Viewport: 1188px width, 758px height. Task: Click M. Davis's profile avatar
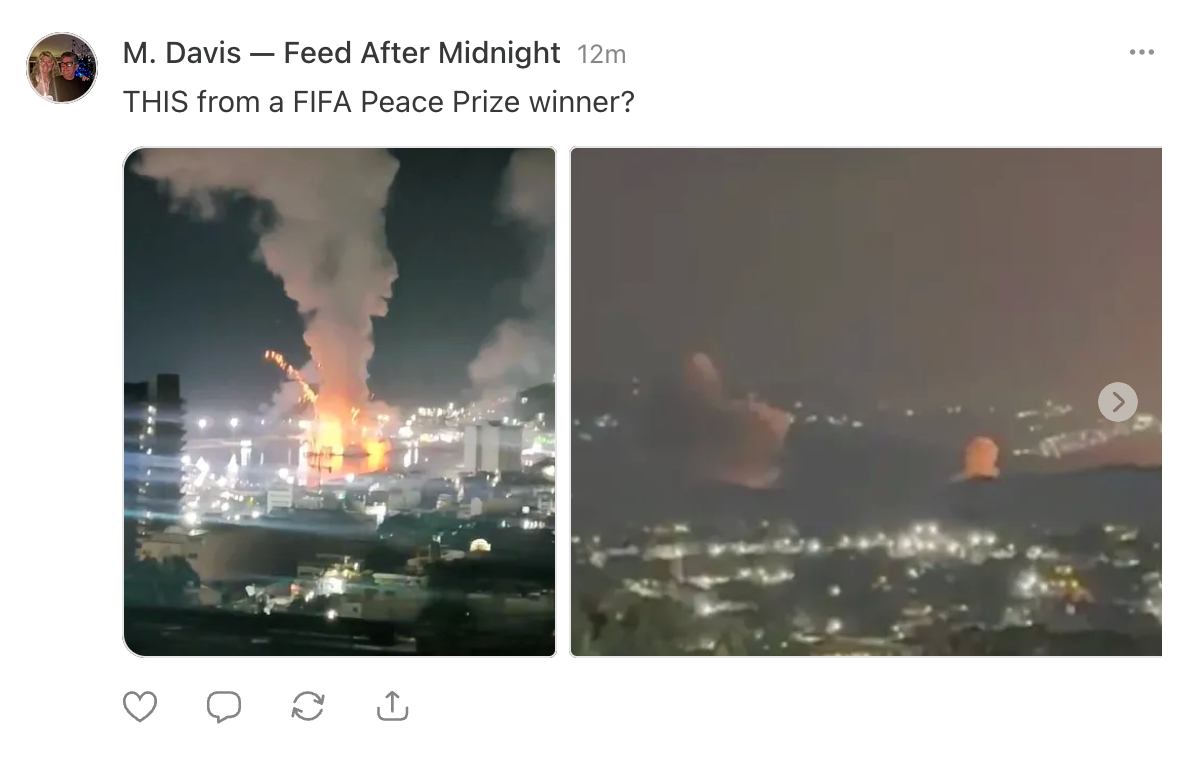[62, 68]
